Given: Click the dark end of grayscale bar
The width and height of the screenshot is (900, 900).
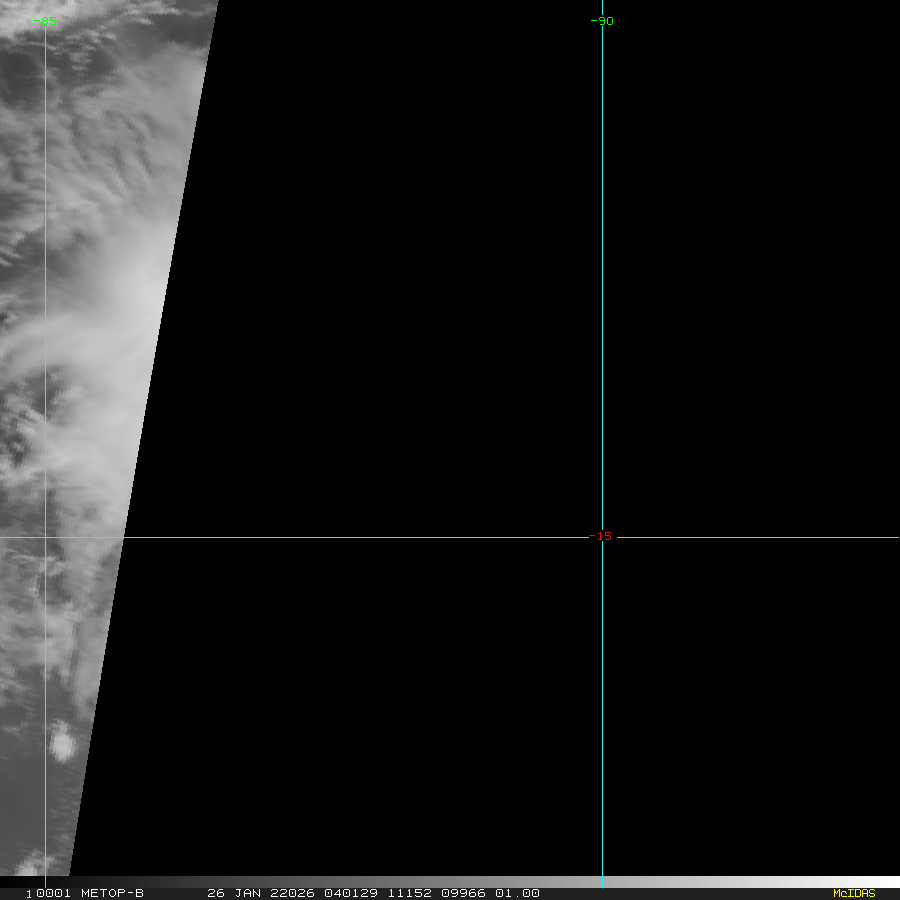Looking at the screenshot, I should click(x=20, y=882).
